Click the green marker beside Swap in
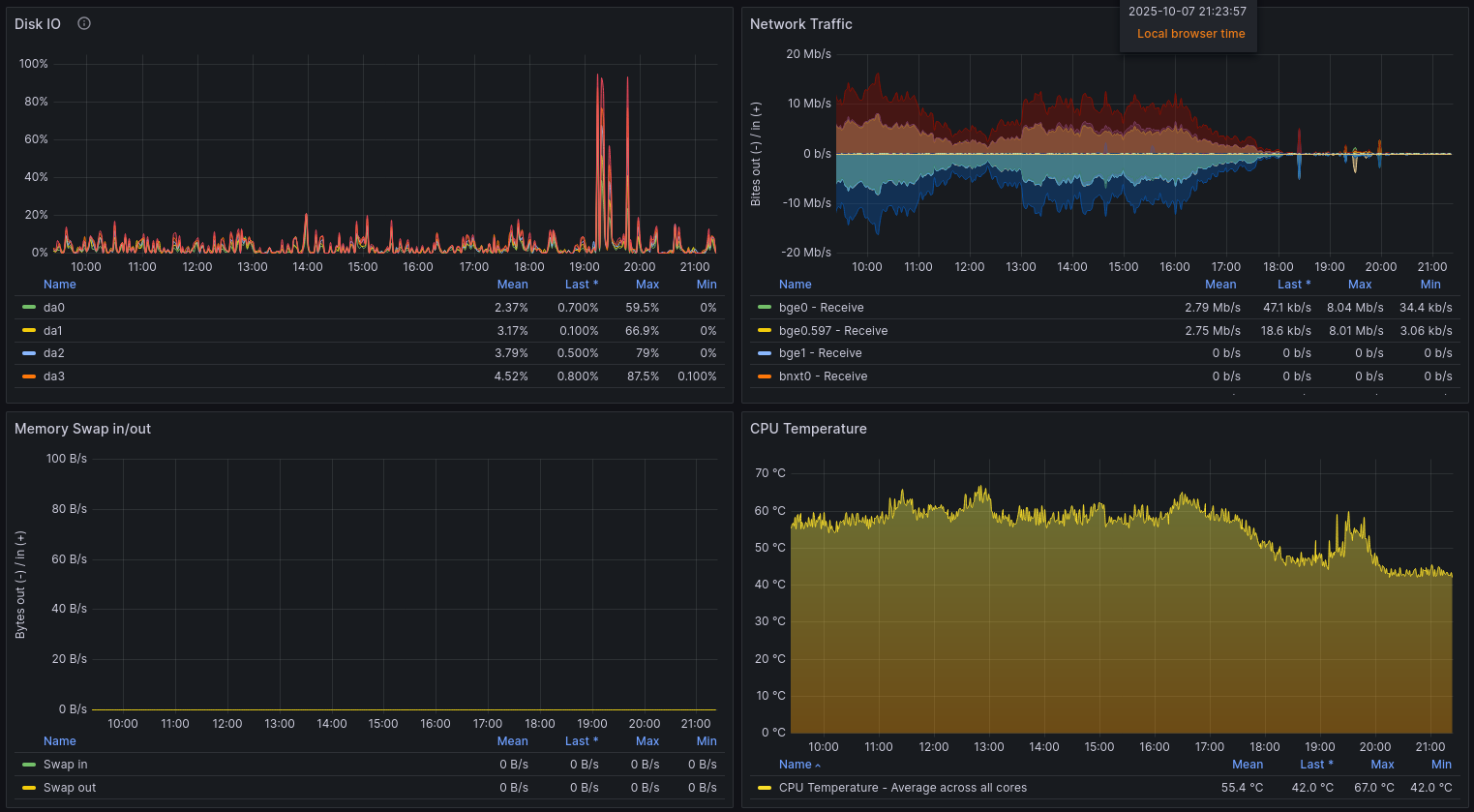1474x812 pixels. coord(26,764)
